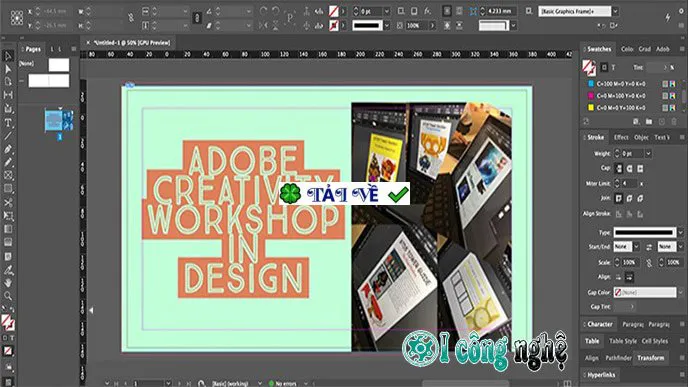Image resolution: width=688 pixels, height=387 pixels.
Task: Open stroke type dropdown in control bar
Action: 387,26
